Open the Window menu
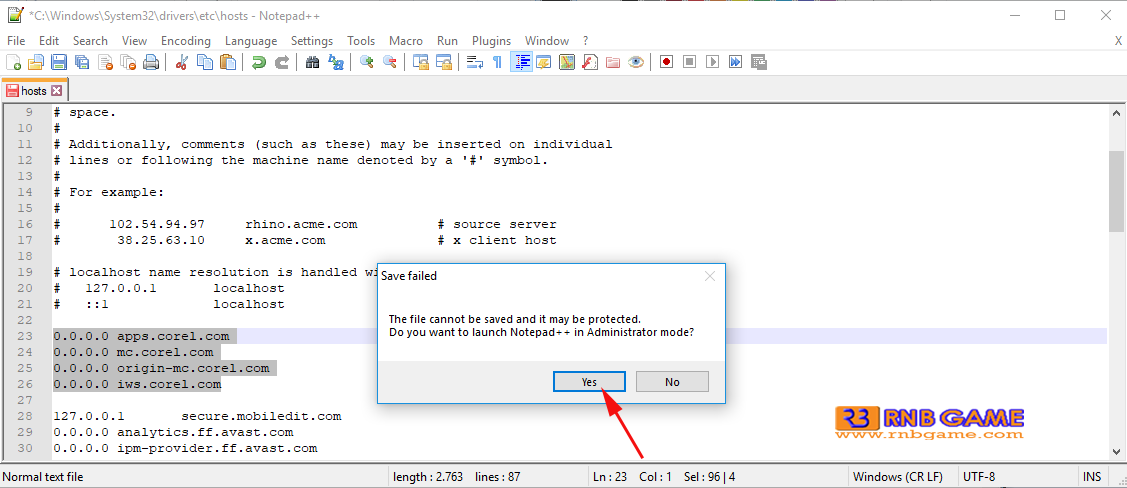Viewport: 1127px width, 488px height. point(547,41)
